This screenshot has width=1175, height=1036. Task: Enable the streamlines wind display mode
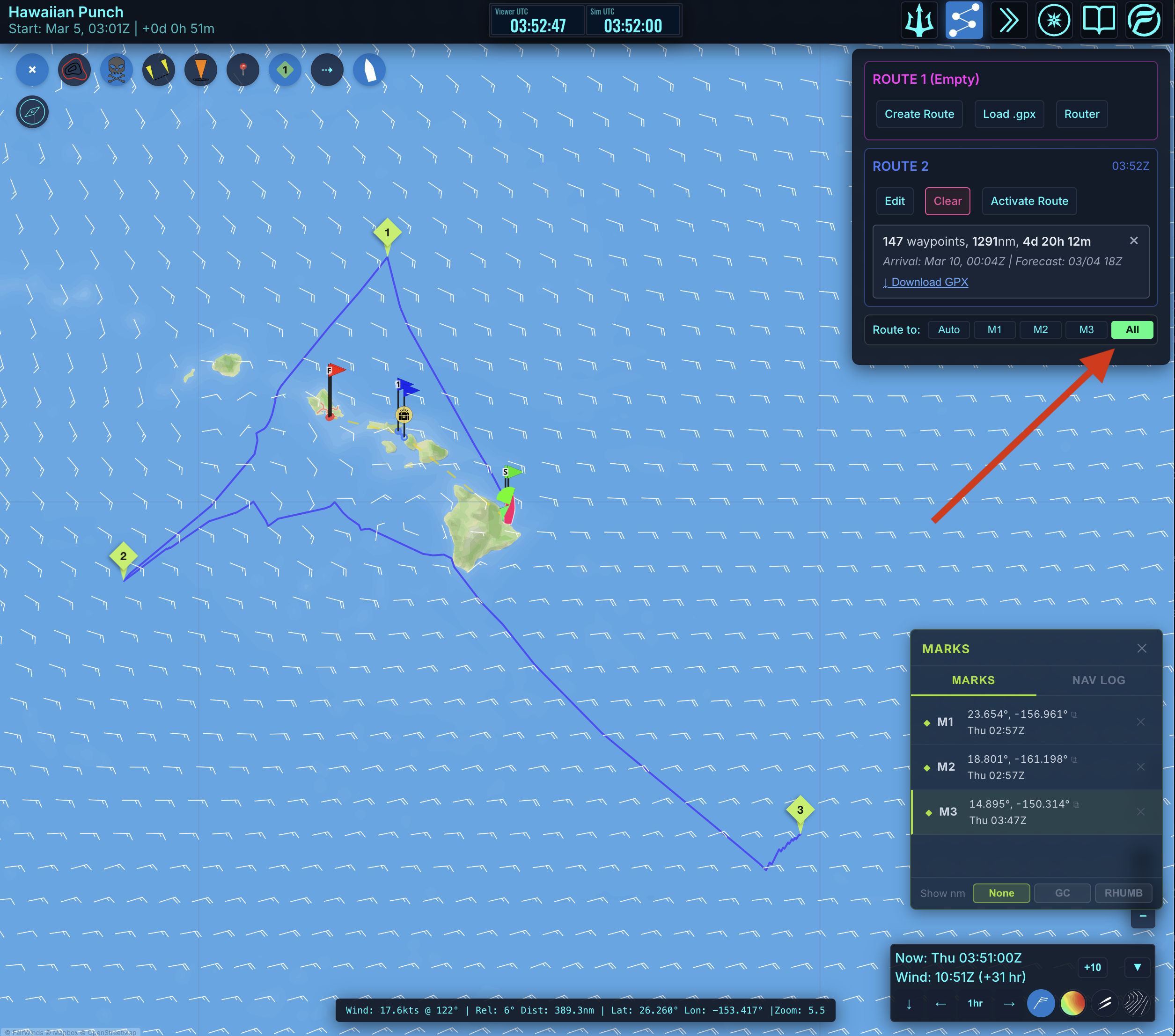pyautogui.click(x=1136, y=1003)
